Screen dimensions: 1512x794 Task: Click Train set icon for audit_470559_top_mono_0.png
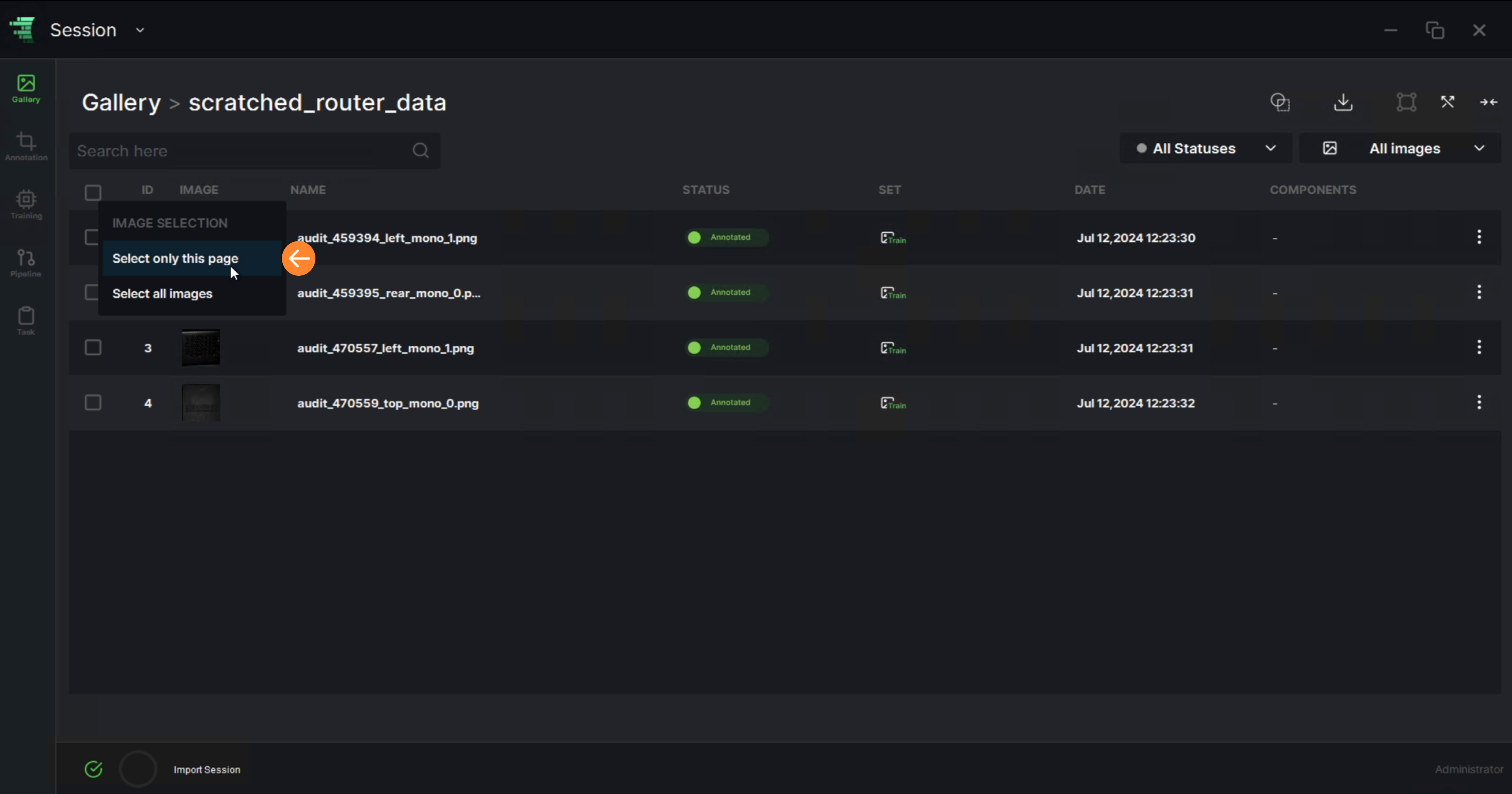click(x=893, y=403)
